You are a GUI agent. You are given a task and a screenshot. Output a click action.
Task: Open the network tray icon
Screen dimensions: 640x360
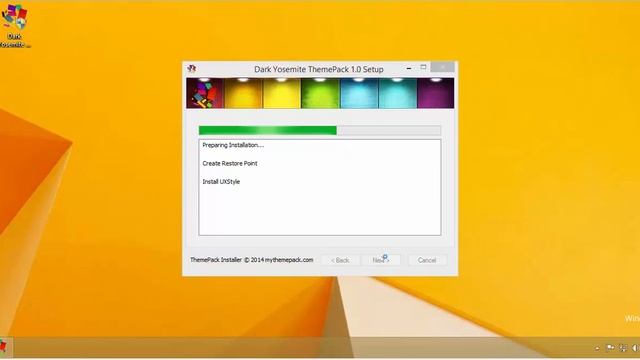[x=623, y=348]
